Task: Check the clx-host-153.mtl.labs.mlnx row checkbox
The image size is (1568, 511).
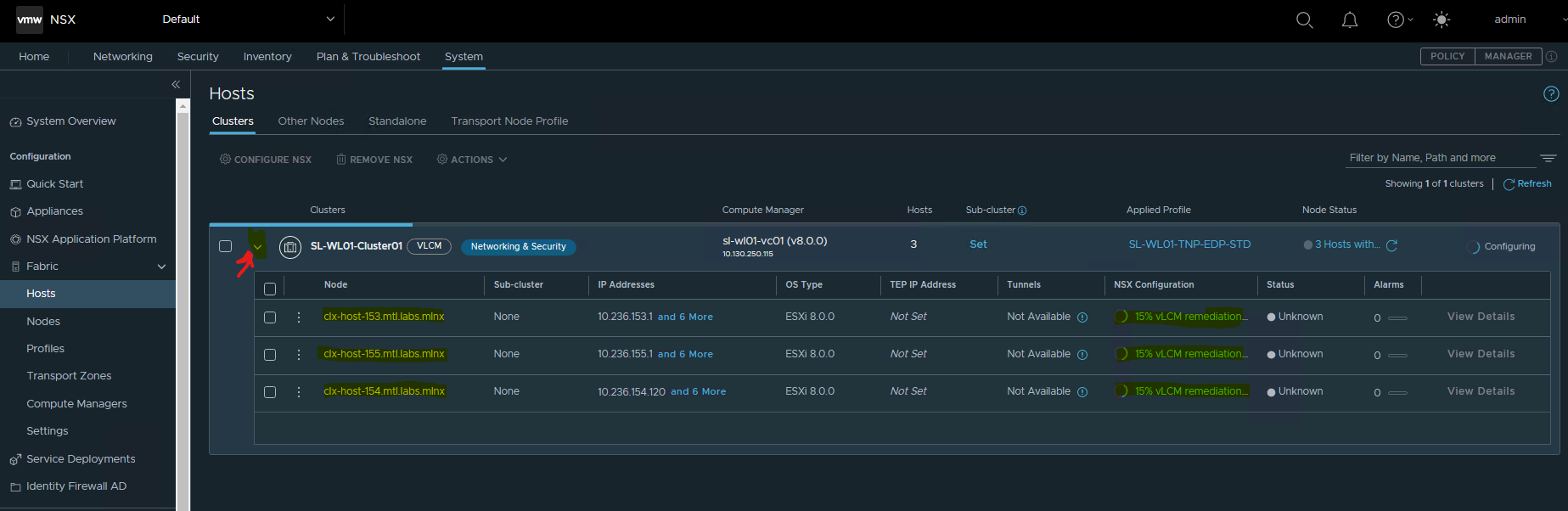Action: (270, 317)
